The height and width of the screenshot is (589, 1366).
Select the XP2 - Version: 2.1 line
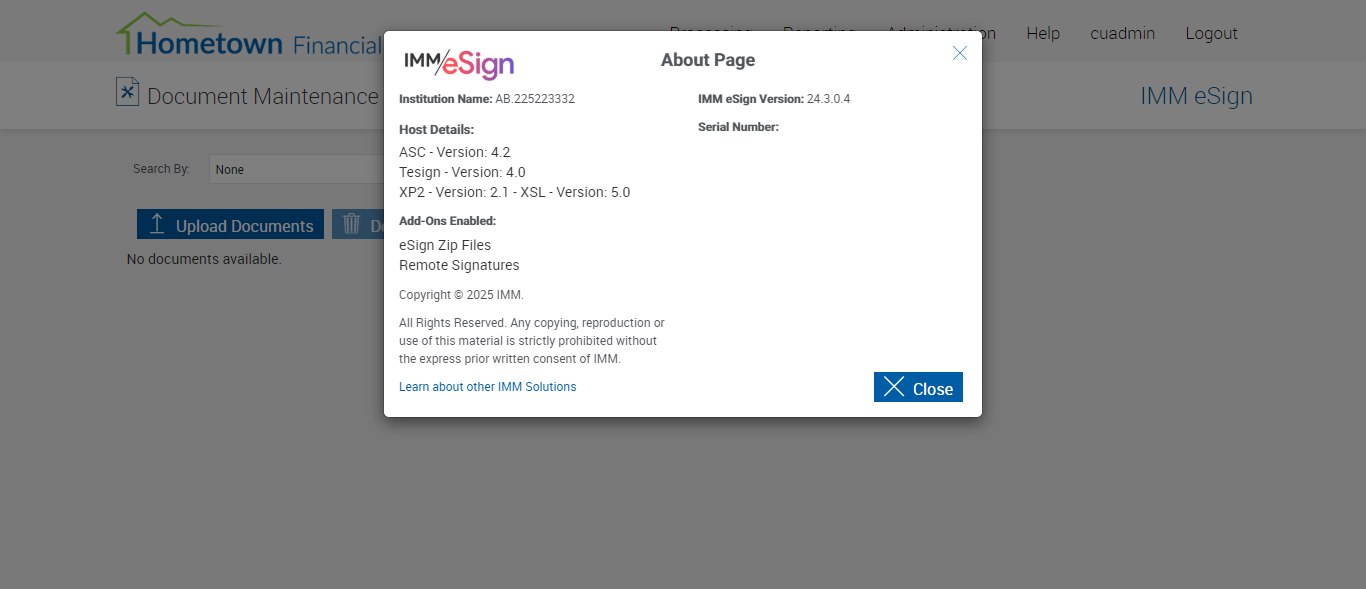tap(515, 192)
